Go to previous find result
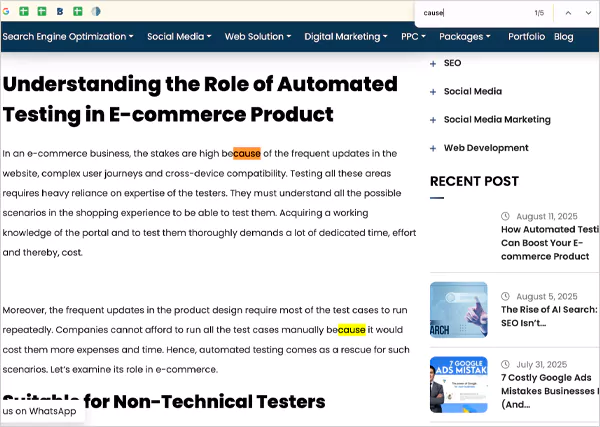The width and height of the screenshot is (600, 427). pos(568,13)
